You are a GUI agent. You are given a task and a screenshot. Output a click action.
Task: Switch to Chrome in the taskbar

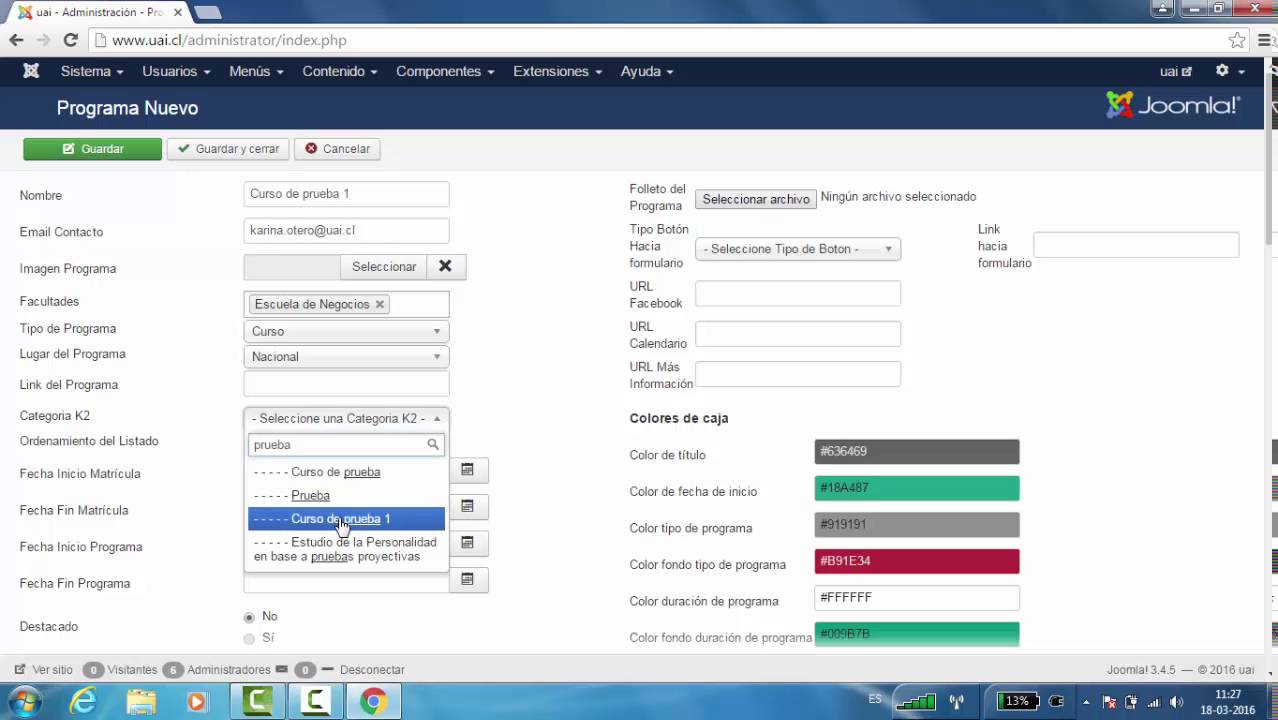373,701
